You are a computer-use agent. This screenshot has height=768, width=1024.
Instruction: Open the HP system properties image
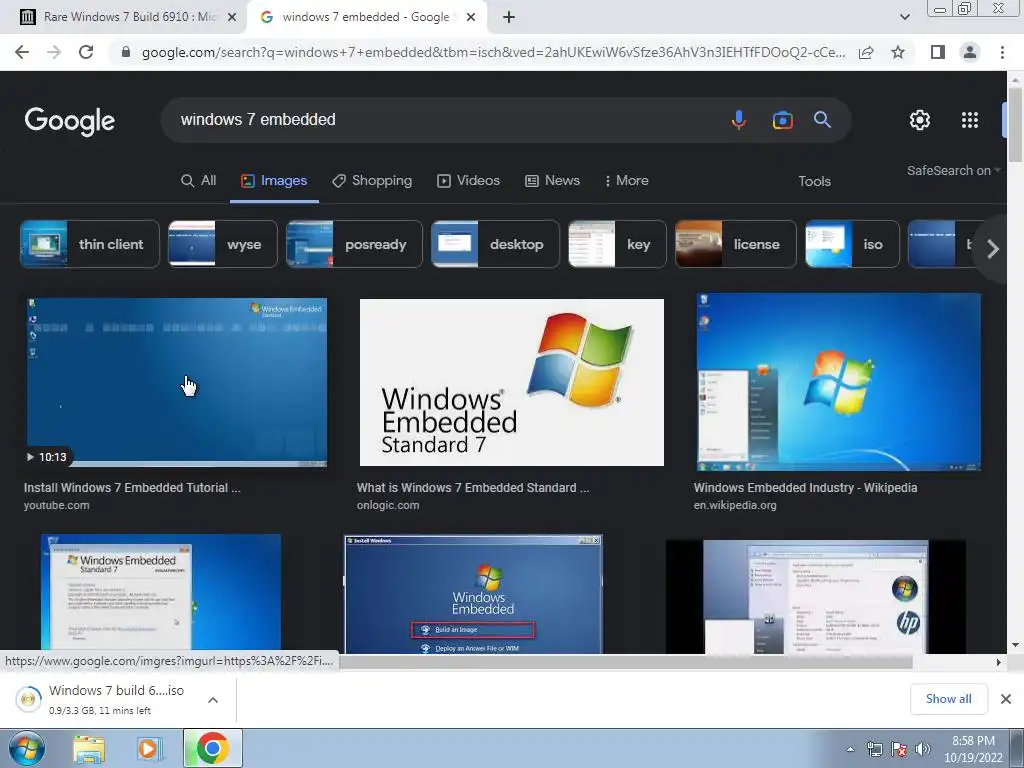(815, 596)
